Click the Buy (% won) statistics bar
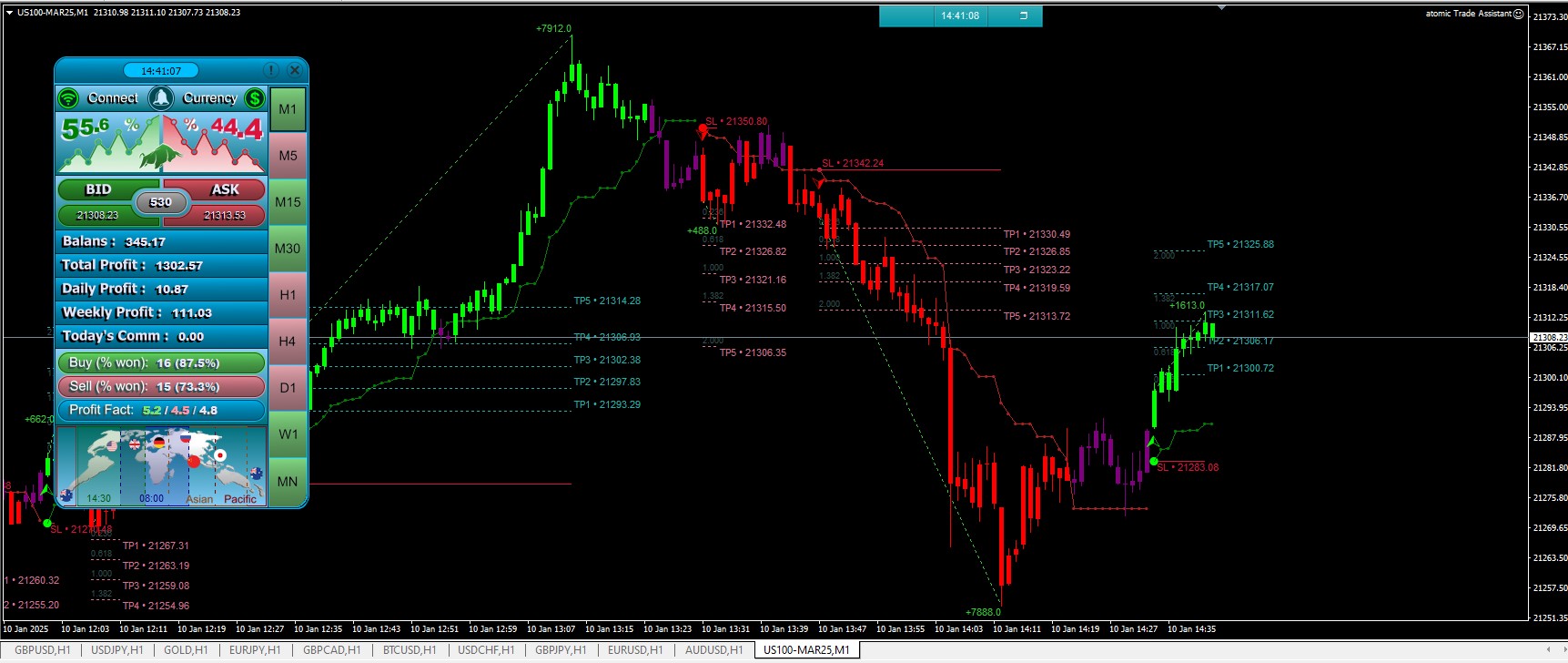1568x663 pixels. 161,362
